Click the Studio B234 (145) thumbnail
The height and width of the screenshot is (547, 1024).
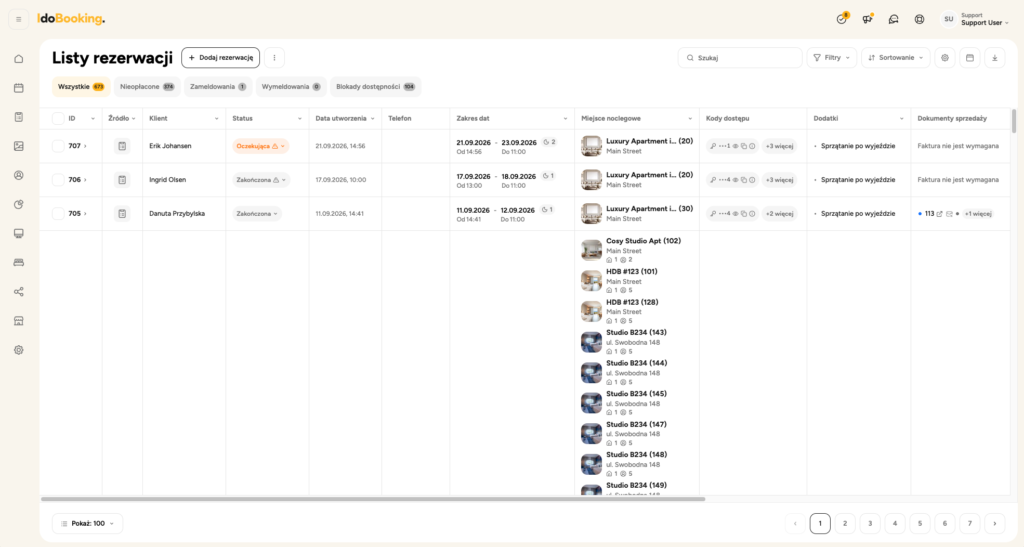[592, 403]
